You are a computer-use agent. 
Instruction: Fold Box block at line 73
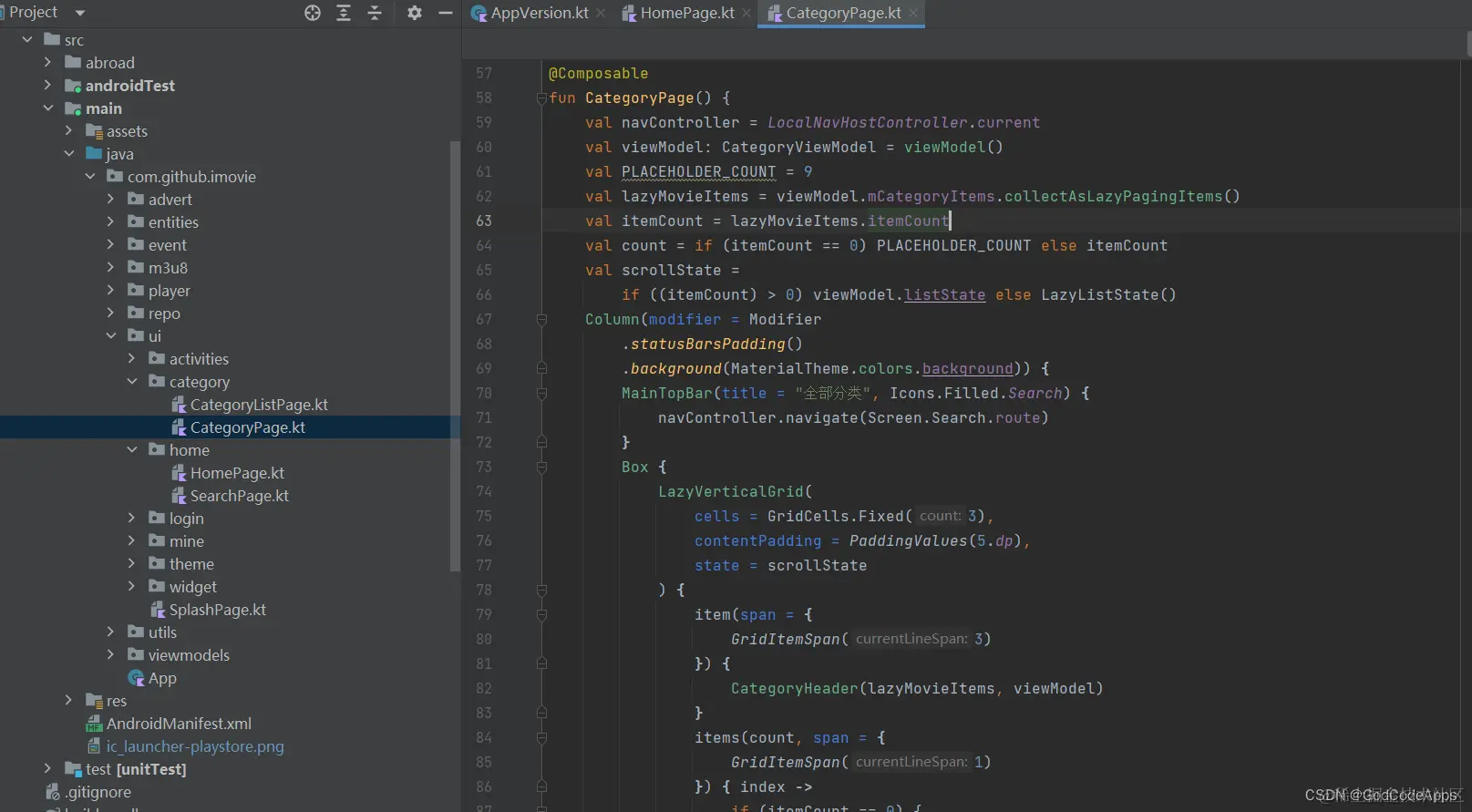541,468
